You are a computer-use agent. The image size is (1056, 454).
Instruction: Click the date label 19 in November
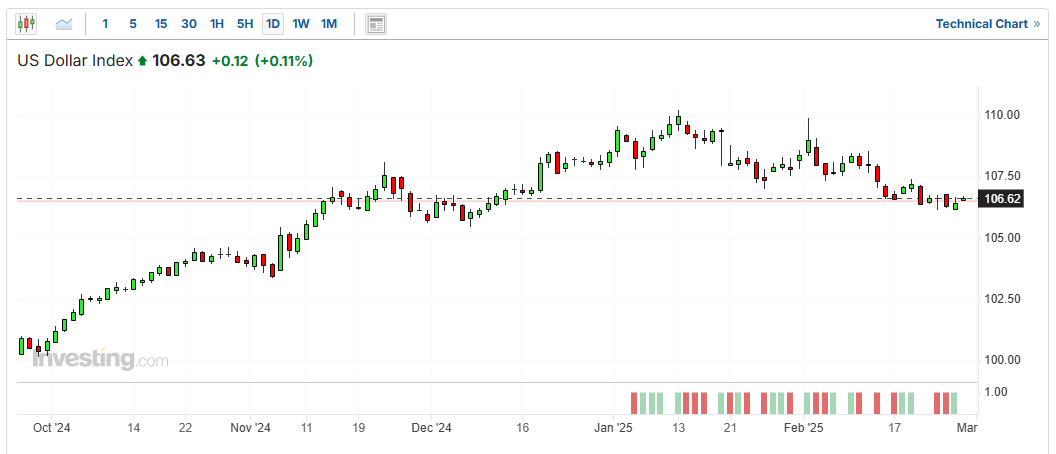pyautogui.click(x=358, y=428)
